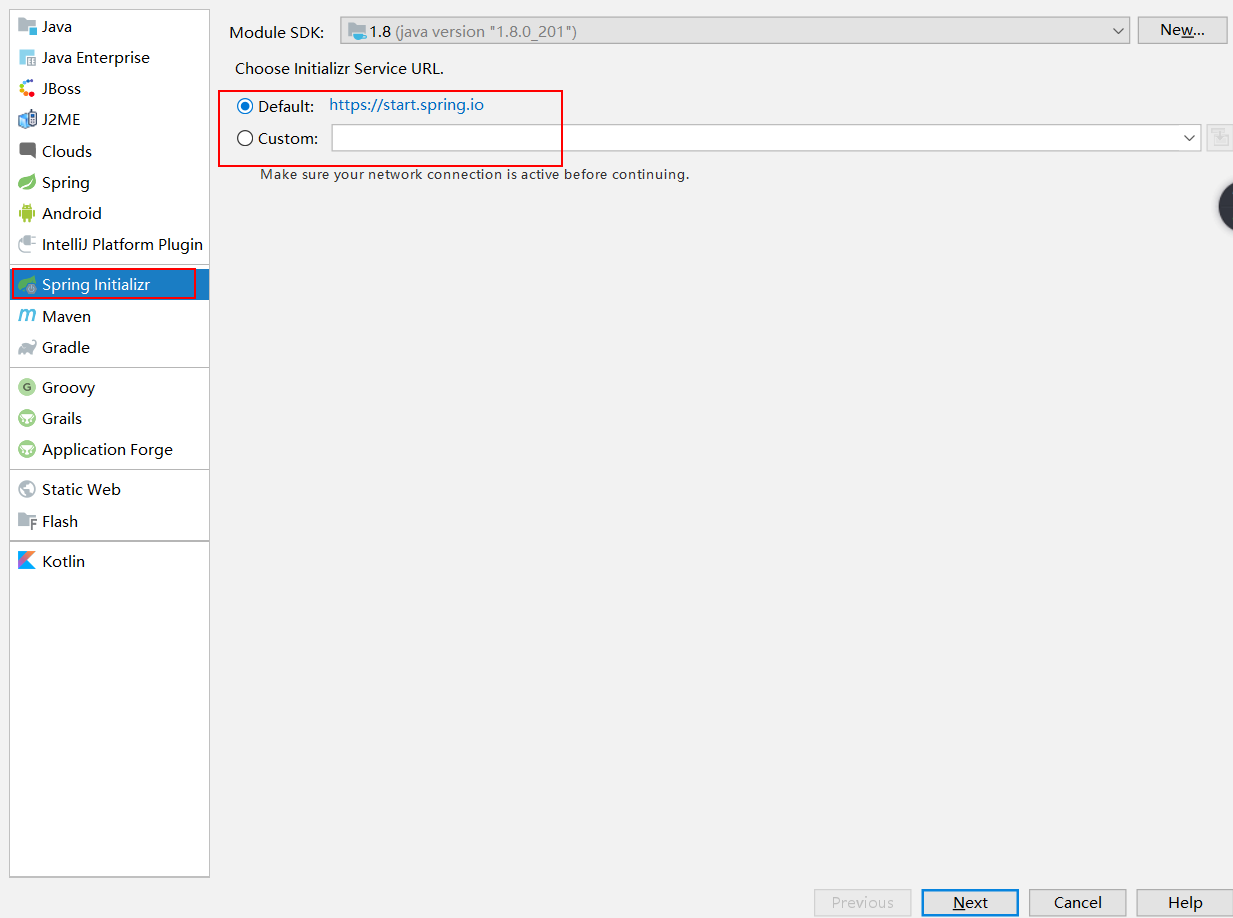
Task: Select Java project type
Action: click(110, 26)
